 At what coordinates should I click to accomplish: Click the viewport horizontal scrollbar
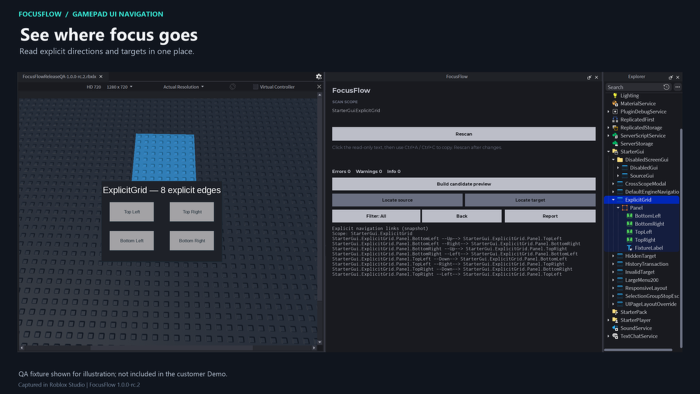tap(172, 348)
